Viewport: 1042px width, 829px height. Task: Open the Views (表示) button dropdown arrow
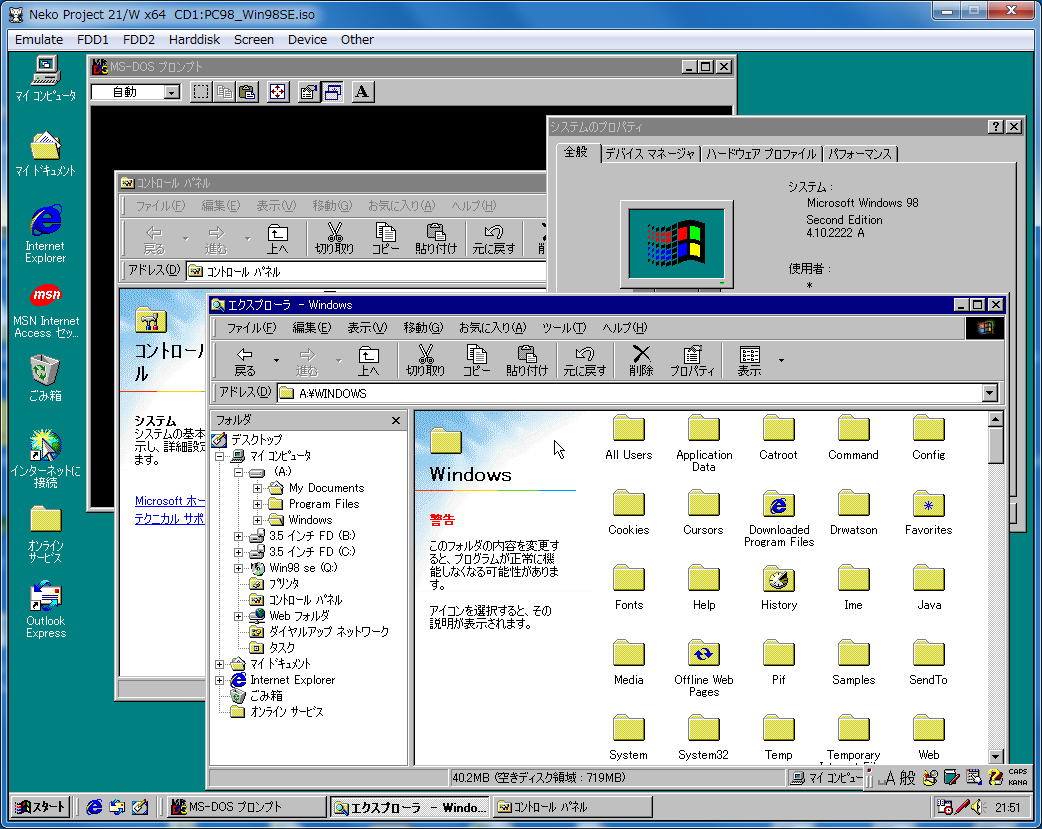click(x=781, y=360)
